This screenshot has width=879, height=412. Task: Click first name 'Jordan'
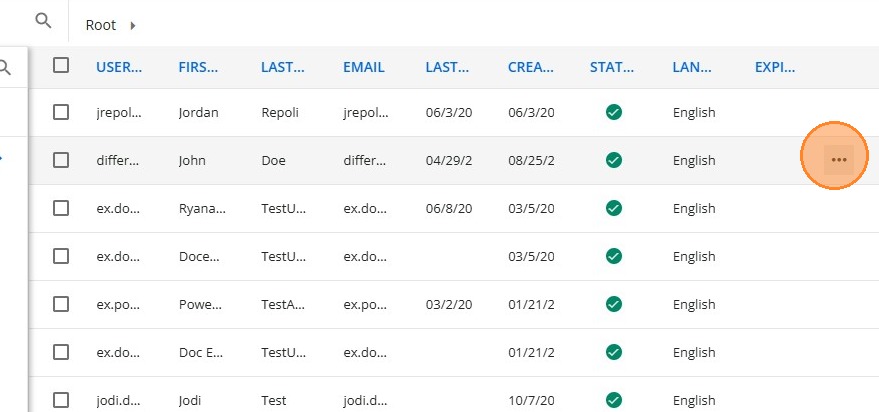[198, 113]
